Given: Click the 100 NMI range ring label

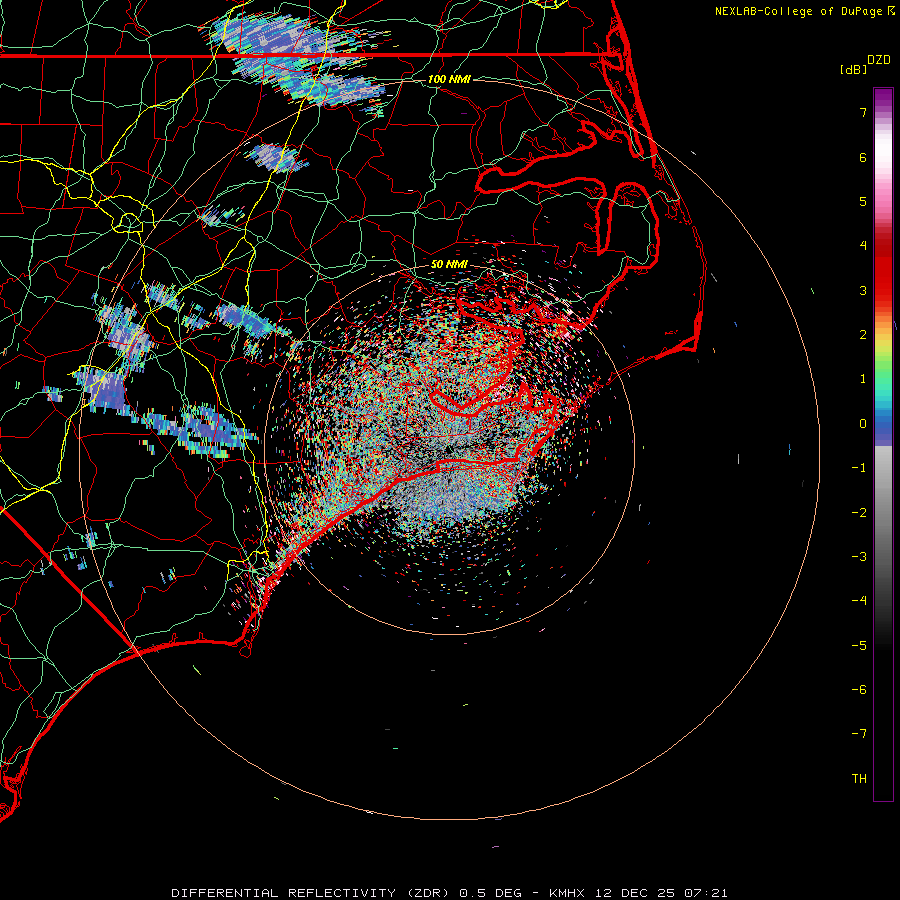Looking at the screenshot, I should [x=449, y=79].
